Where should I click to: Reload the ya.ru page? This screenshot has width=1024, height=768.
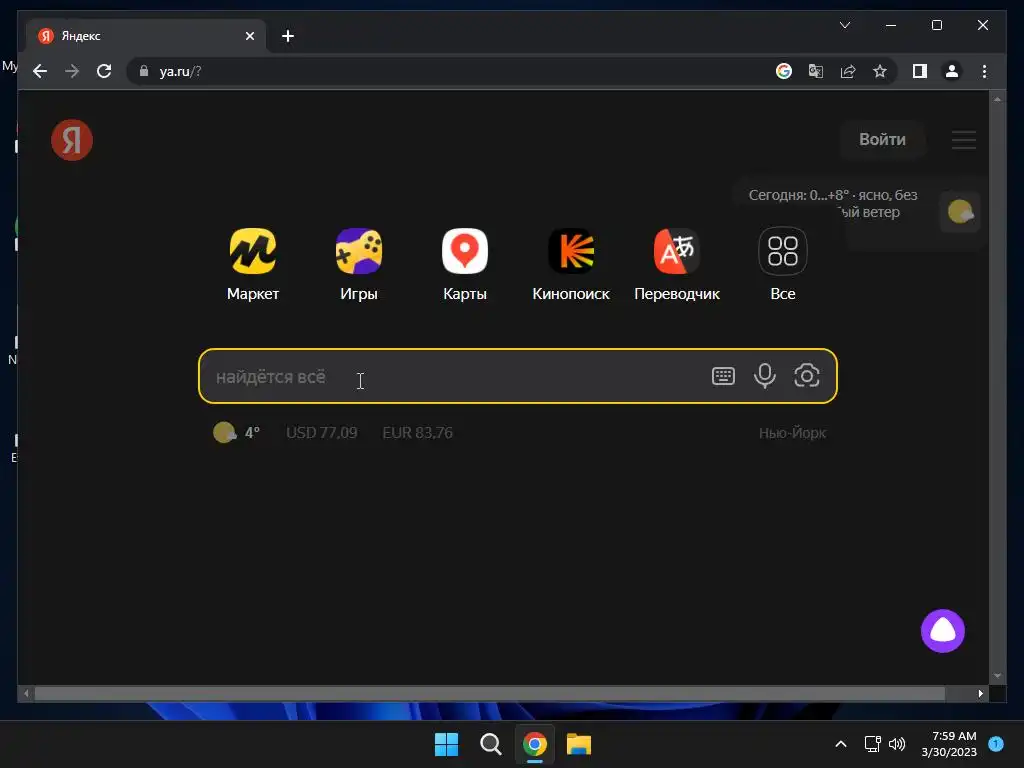click(x=104, y=71)
